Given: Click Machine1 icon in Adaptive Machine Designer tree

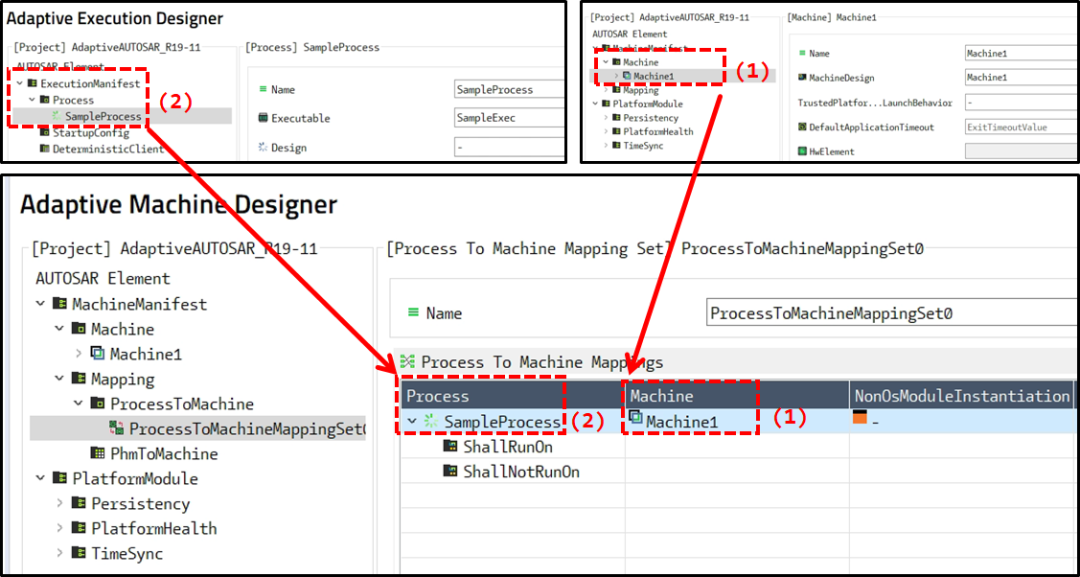Looking at the screenshot, I should [97, 353].
